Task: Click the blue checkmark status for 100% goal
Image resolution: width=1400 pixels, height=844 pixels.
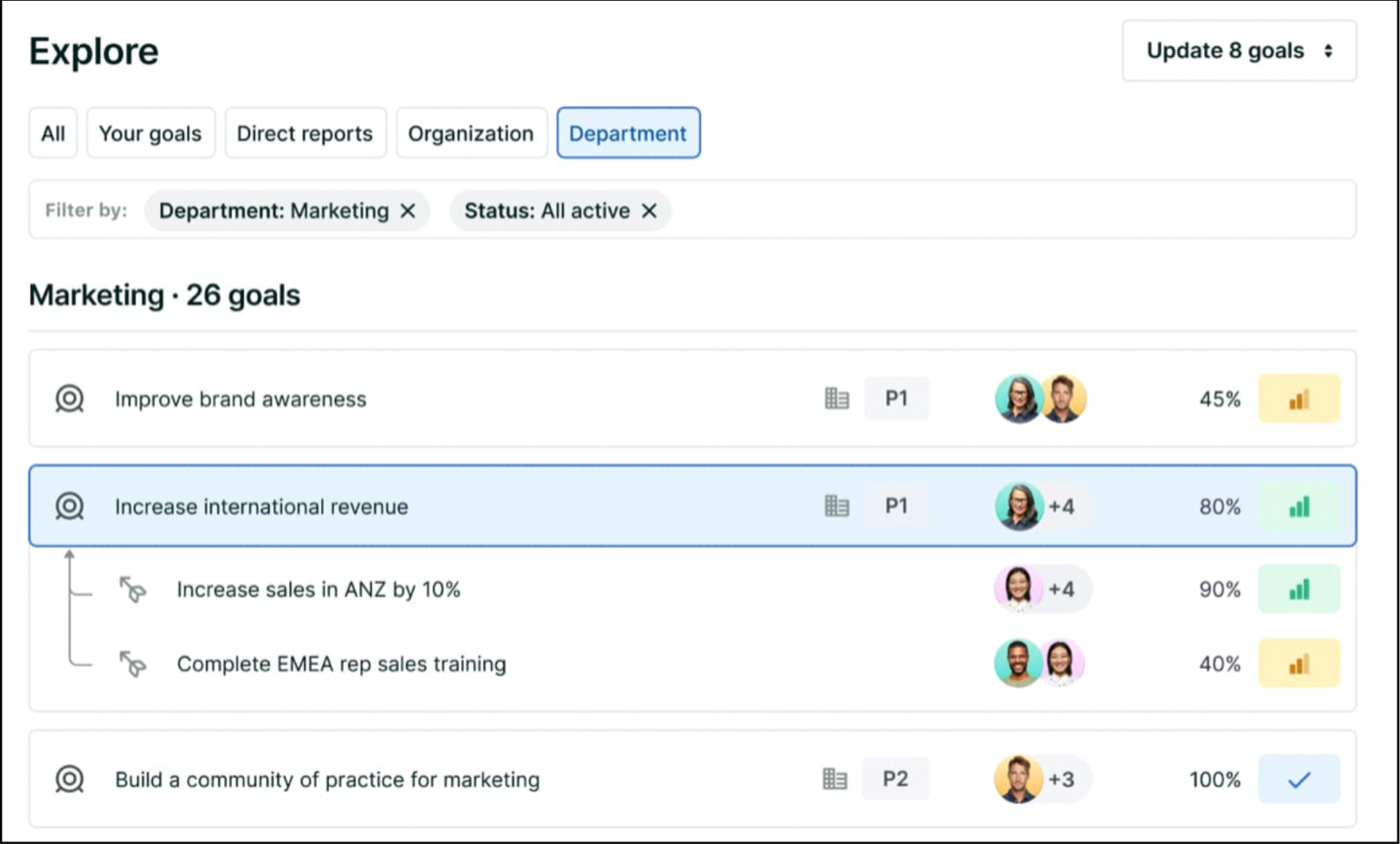Action: click(x=1298, y=779)
